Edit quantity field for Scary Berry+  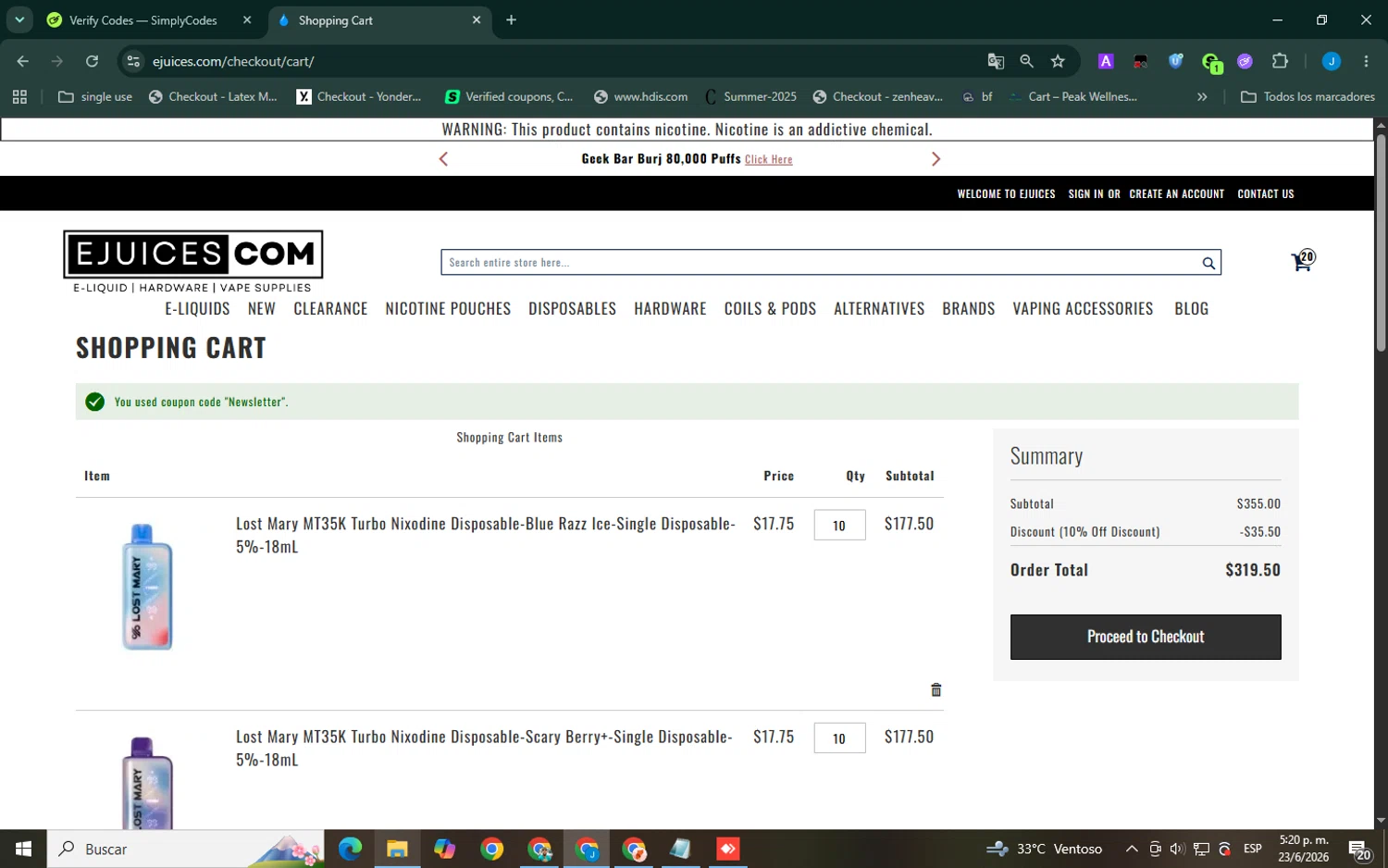tap(839, 738)
